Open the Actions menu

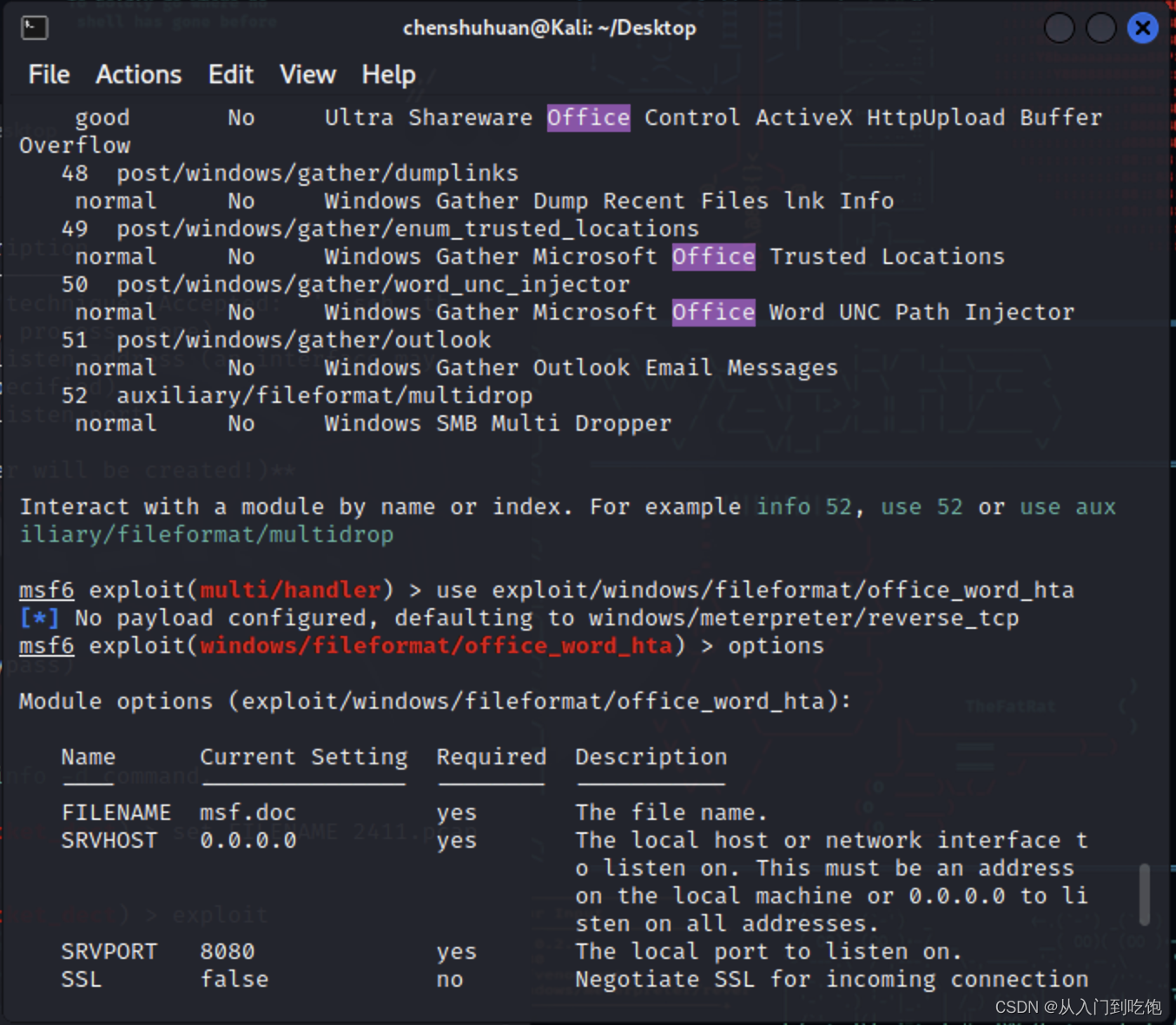click(x=139, y=75)
